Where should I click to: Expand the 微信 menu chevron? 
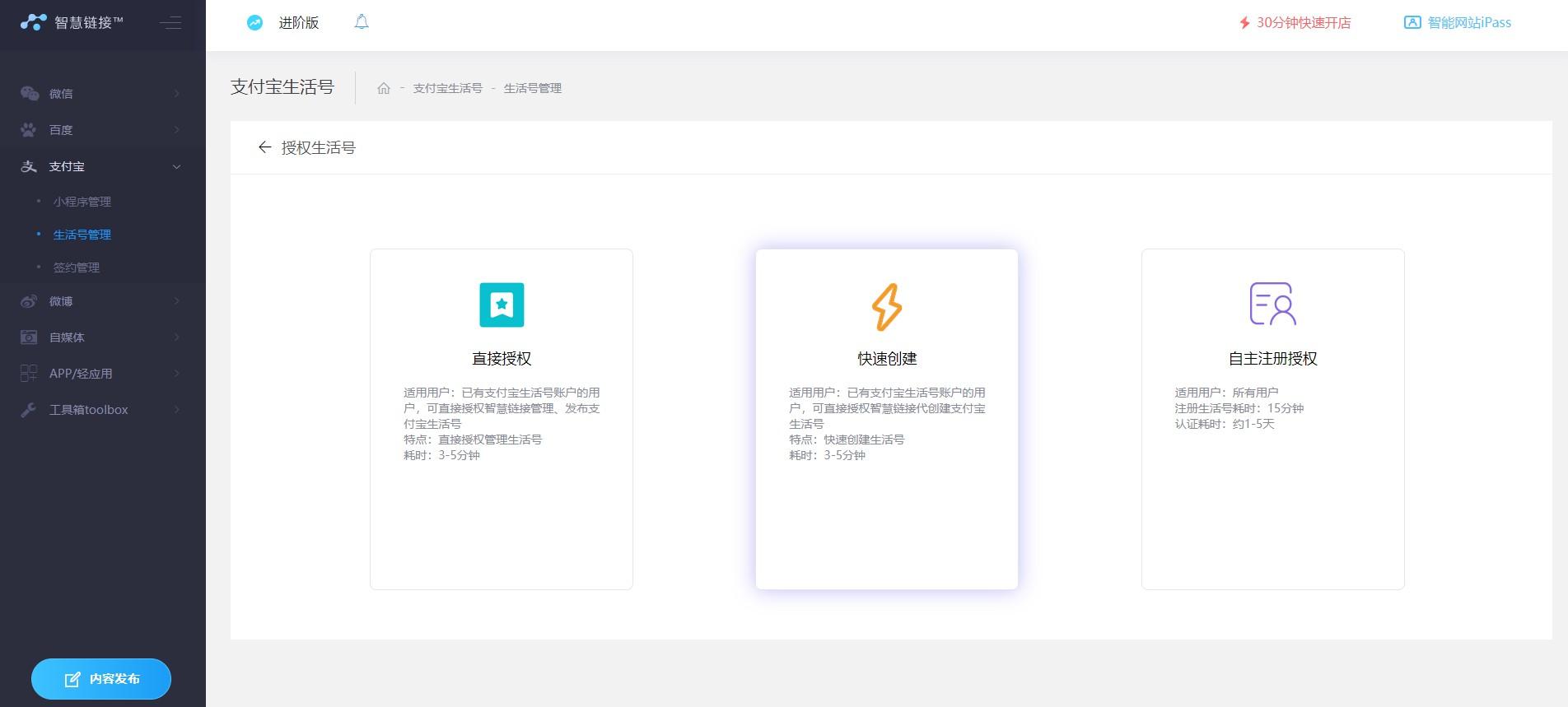[176, 94]
